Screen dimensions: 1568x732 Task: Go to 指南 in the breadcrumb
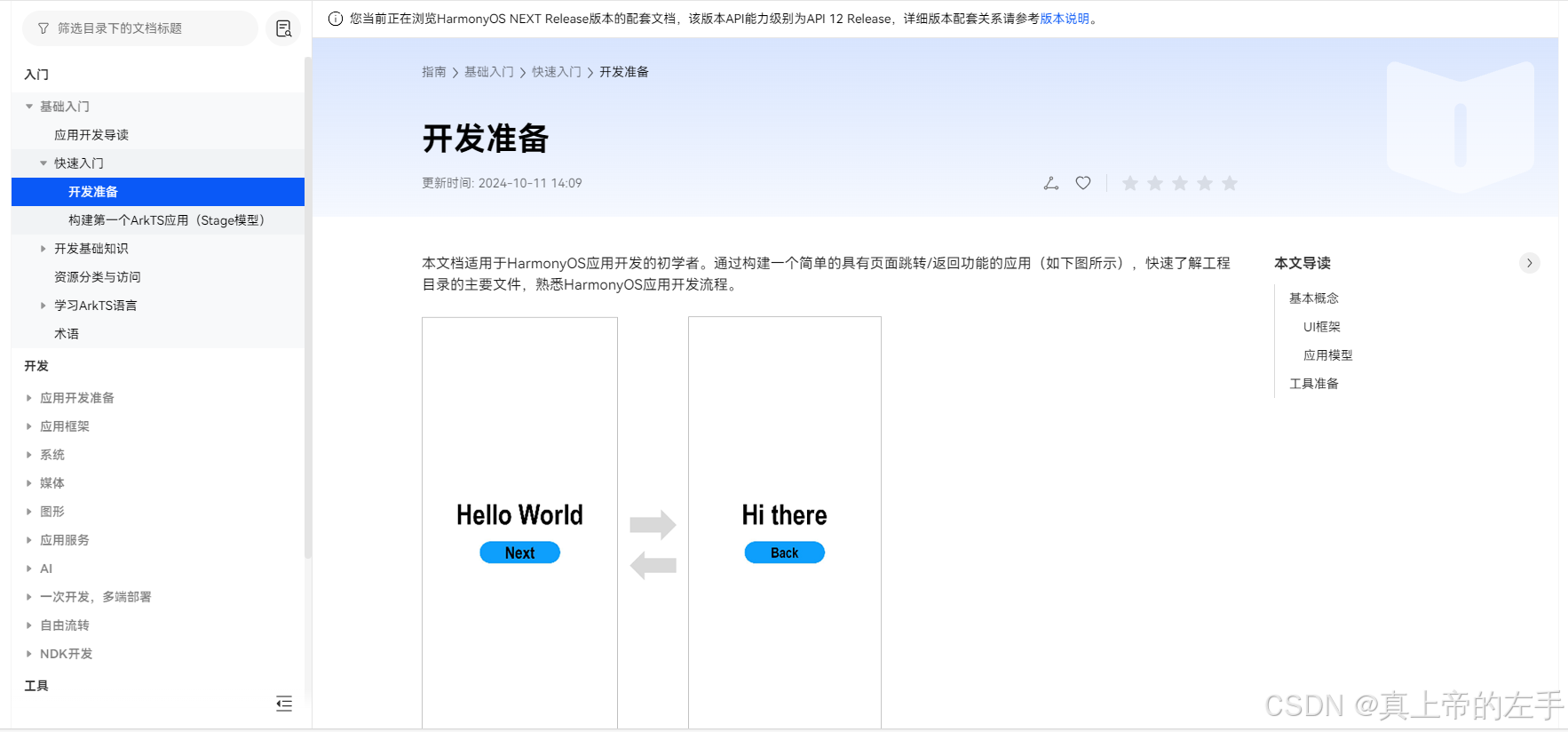click(434, 72)
